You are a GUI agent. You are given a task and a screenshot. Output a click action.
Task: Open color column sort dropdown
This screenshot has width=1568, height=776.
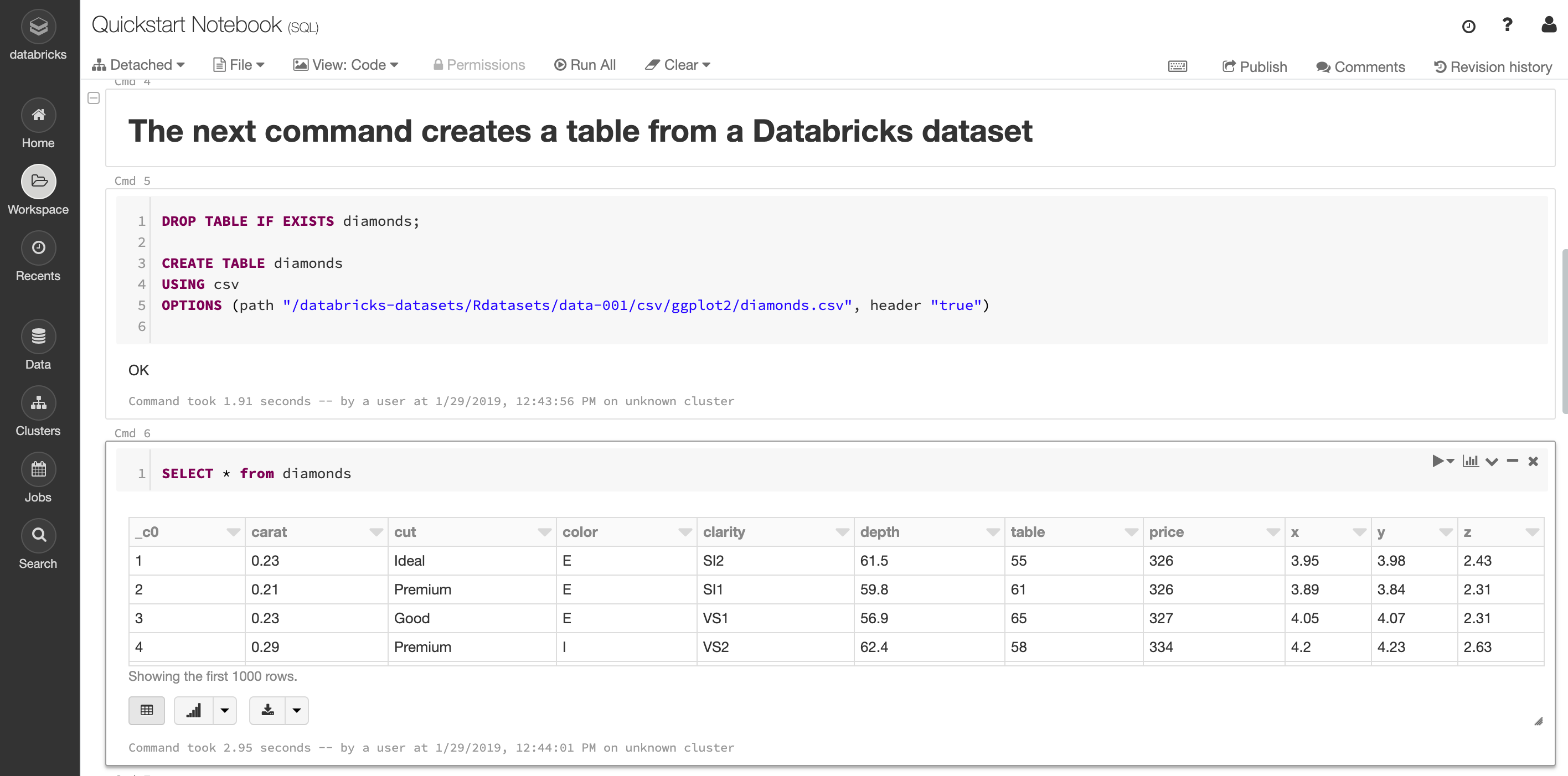pyautogui.click(x=685, y=532)
